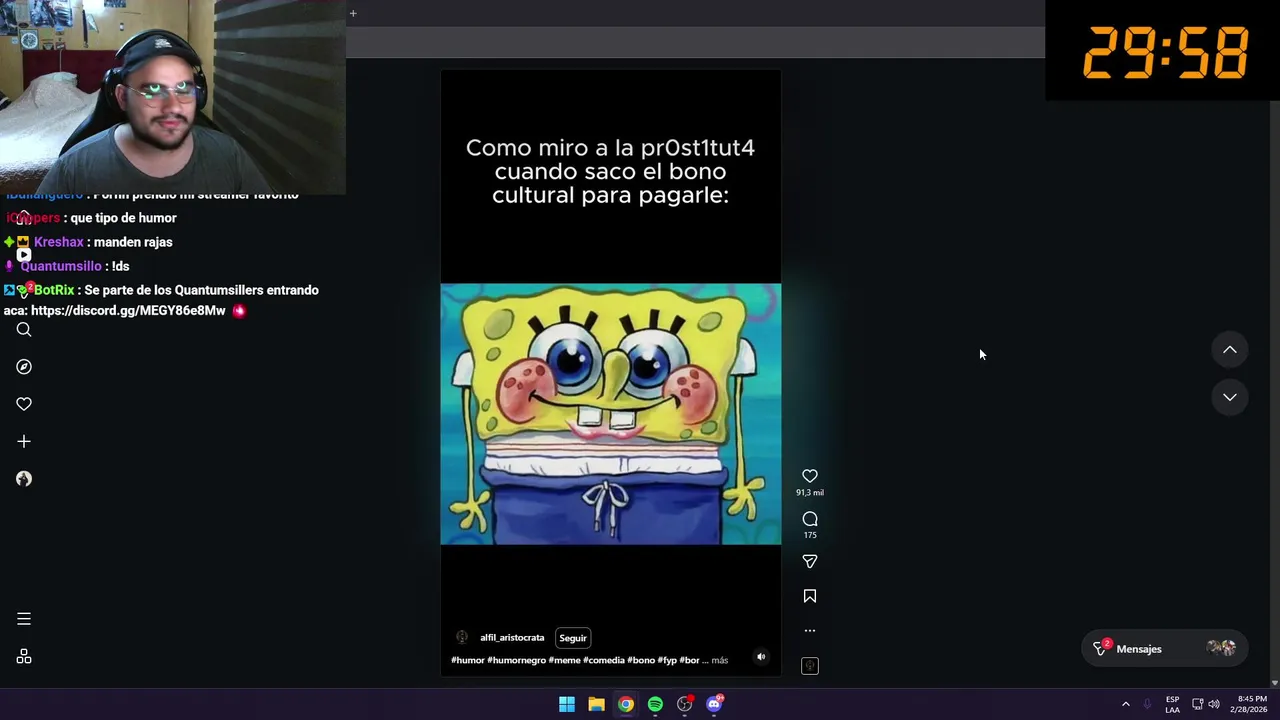1280x720 pixels.
Task: Open a new browser tab with plus
Action: 353,13
